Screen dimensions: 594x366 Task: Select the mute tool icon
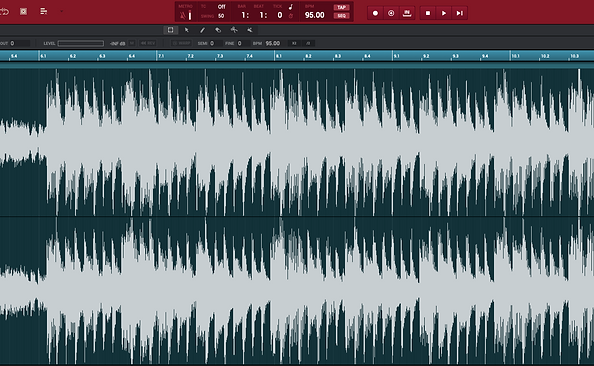250,30
